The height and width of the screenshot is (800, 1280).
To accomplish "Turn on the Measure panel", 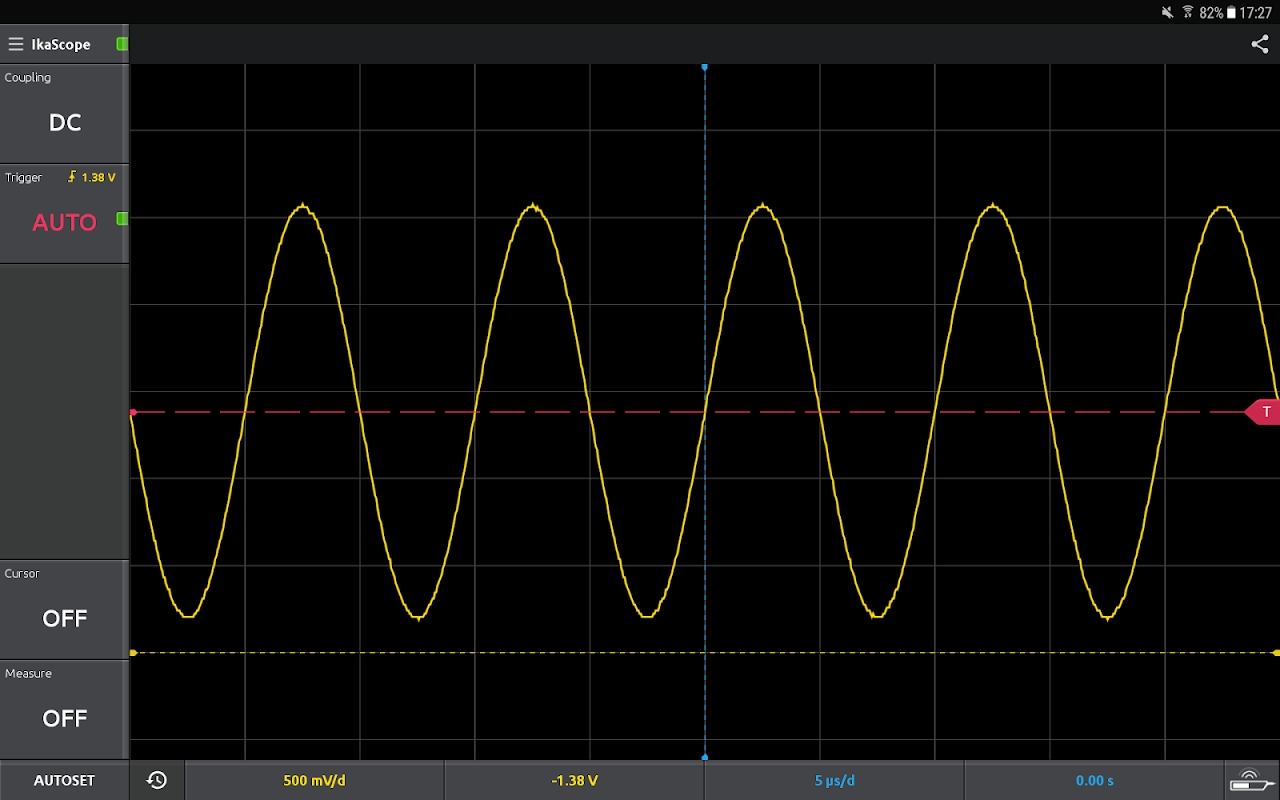I will pos(65,709).
